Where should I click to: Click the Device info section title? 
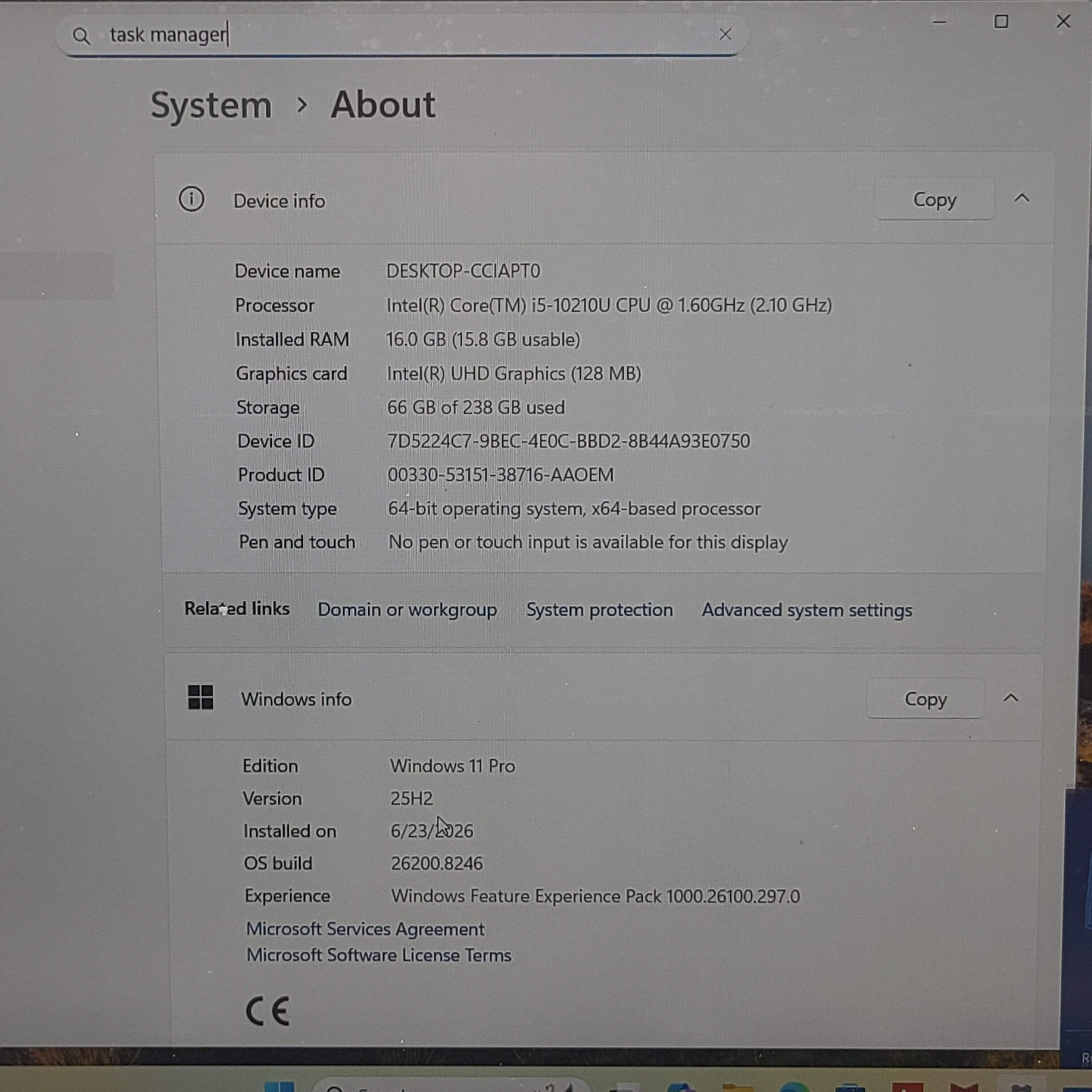(279, 201)
